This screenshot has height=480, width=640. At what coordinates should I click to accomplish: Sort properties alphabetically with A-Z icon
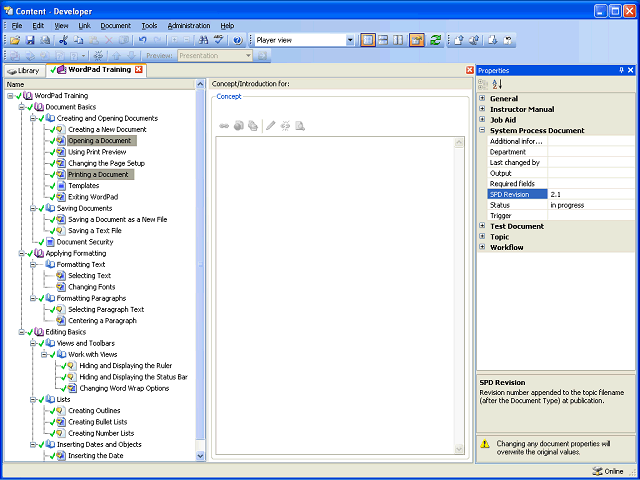coord(497,84)
